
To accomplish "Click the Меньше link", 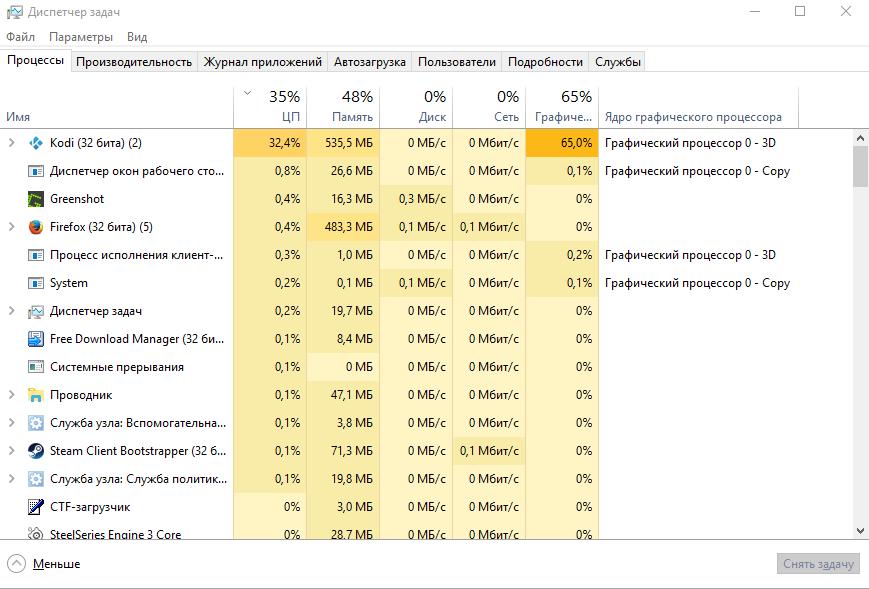I will click(56, 564).
